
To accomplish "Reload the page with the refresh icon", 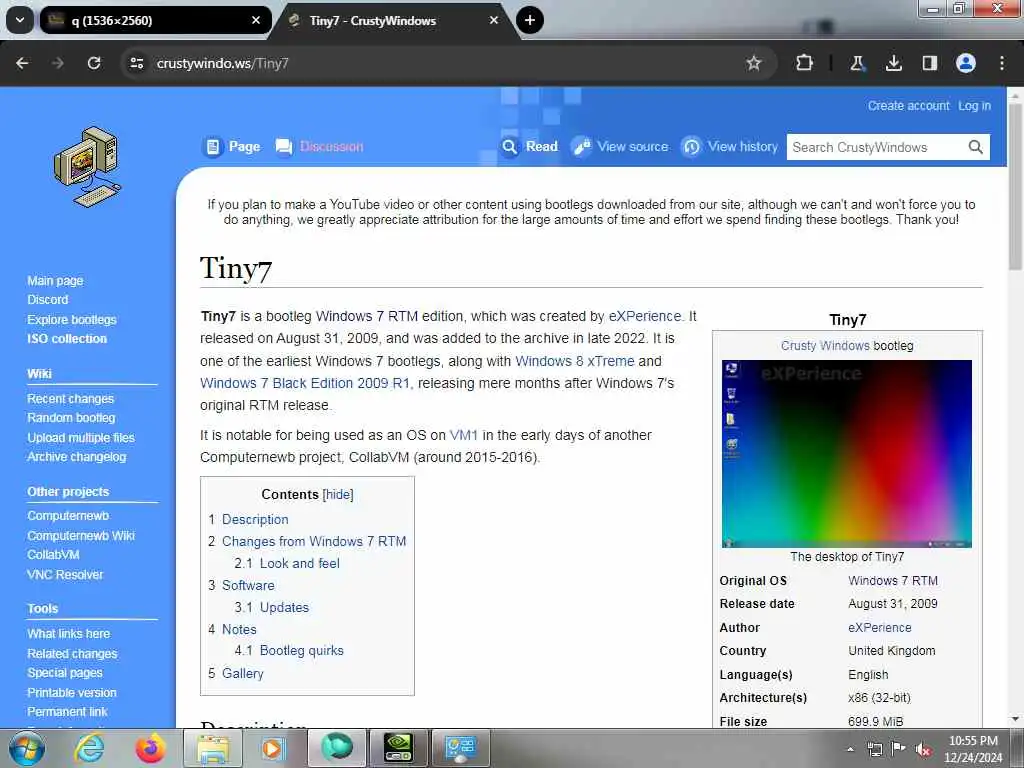I will click(x=94, y=63).
